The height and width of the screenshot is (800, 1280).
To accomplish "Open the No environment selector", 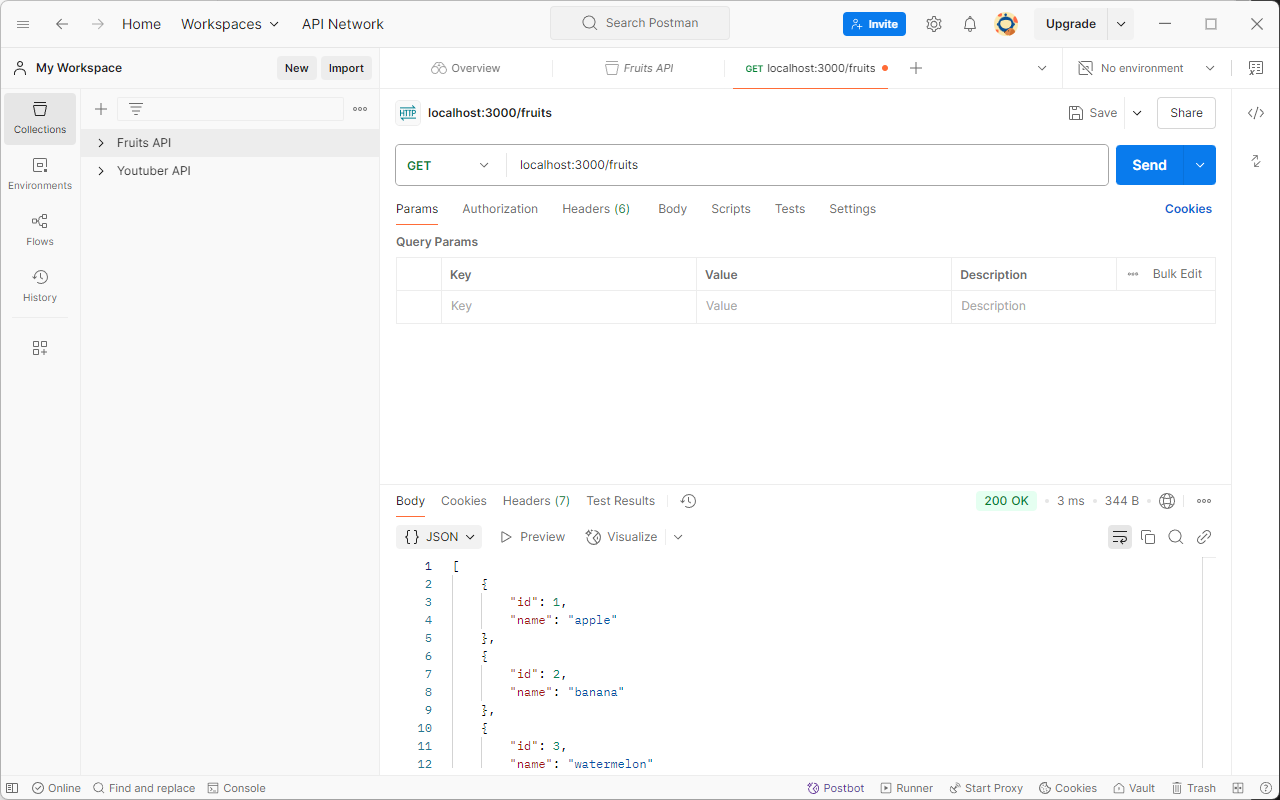I will (1146, 68).
